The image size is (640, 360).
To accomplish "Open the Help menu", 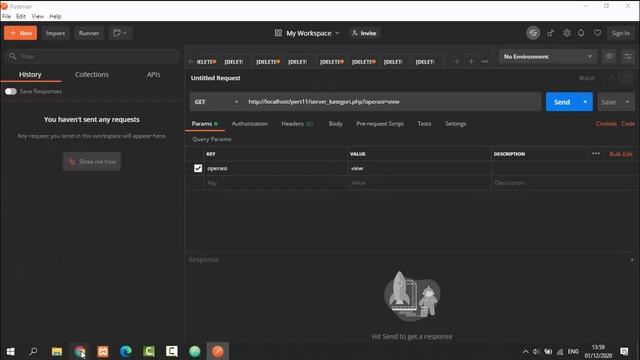I will coord(55,16).
